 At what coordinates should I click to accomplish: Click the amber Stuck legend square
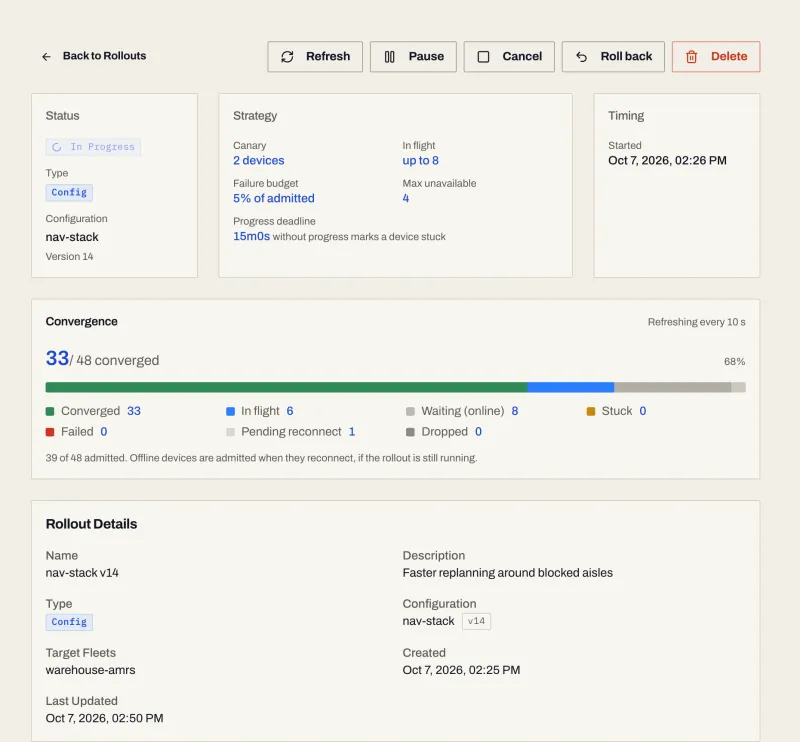point(591,411)
